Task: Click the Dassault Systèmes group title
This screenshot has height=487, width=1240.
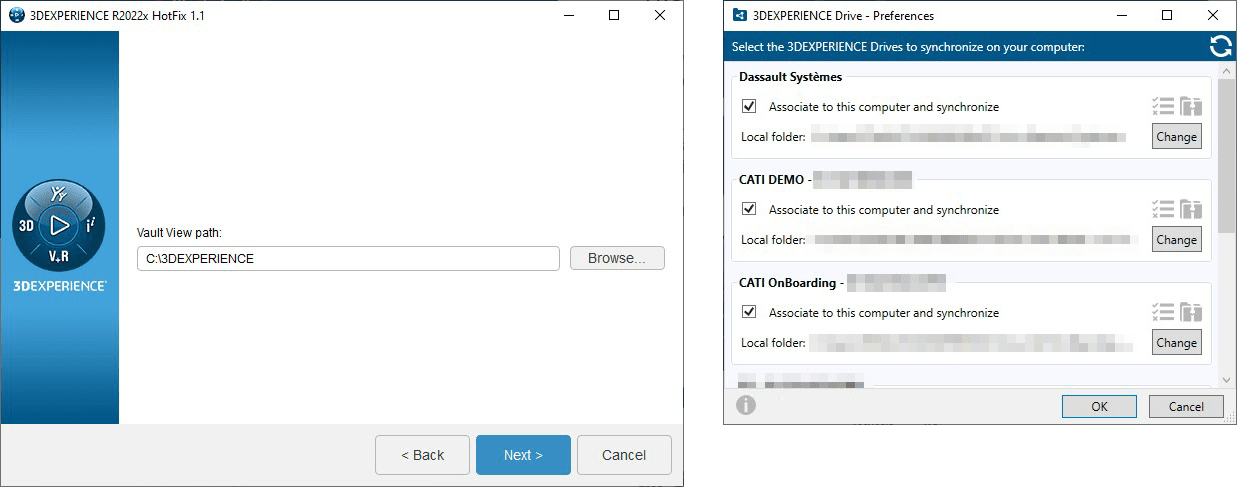Action: [790, 77]
